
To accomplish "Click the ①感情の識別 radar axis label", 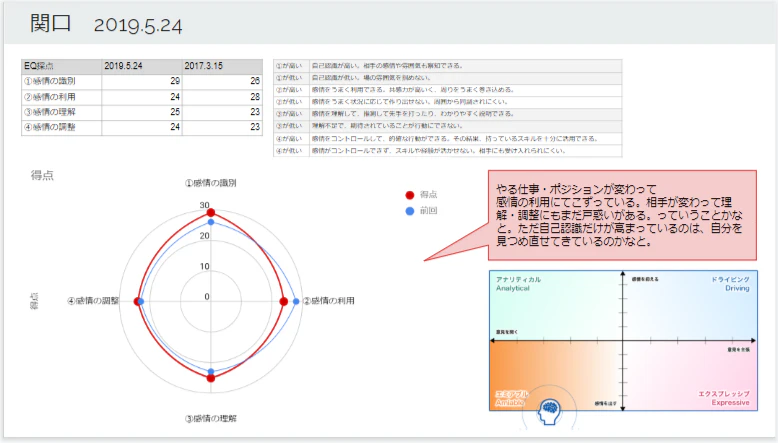I will point(210,183).
